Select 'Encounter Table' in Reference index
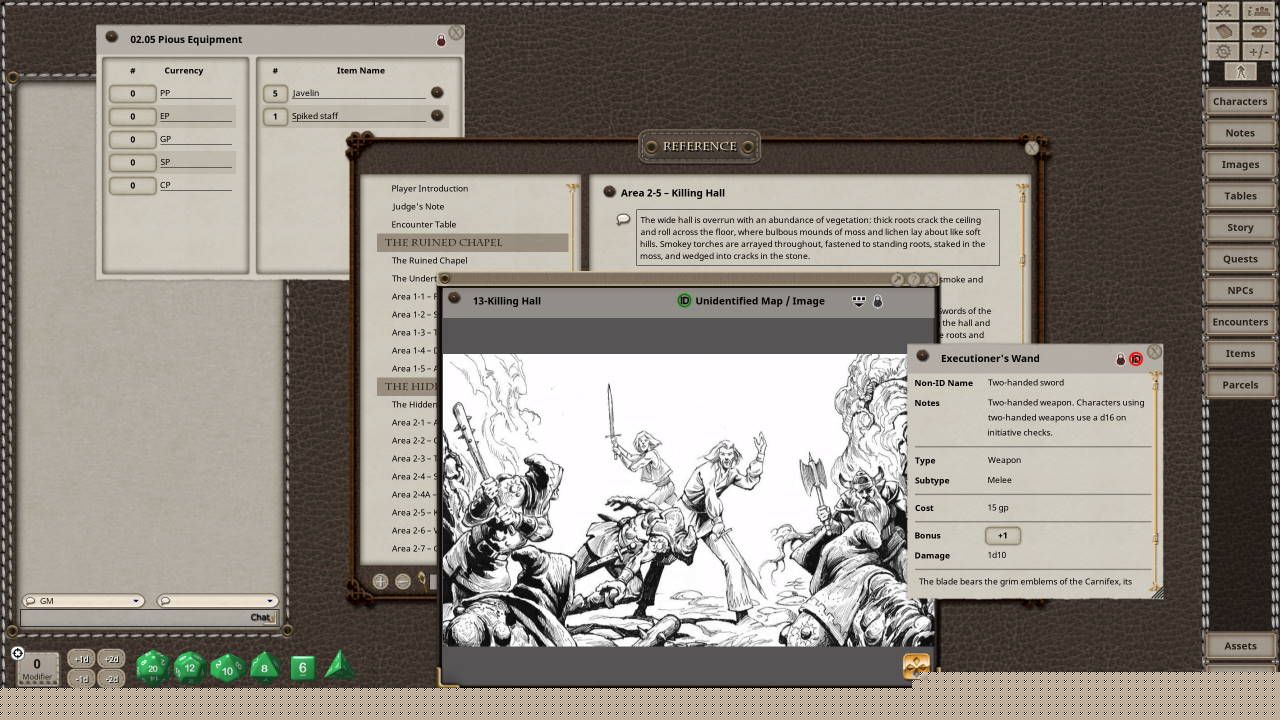This screenshot has height=720, width=1280. tap(424, 224)
